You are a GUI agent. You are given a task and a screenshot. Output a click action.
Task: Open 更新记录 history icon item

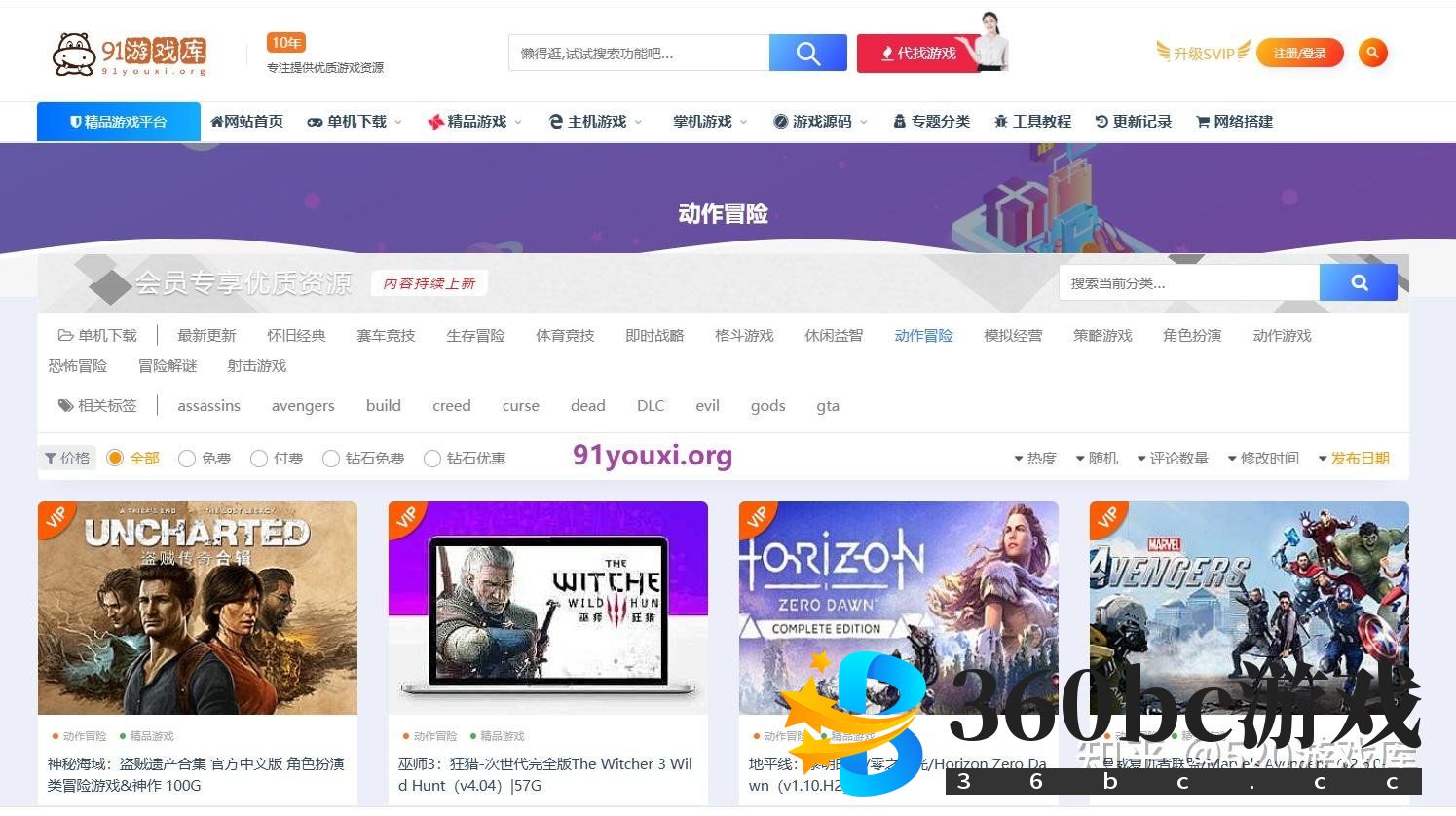[x=1133, y=122]
